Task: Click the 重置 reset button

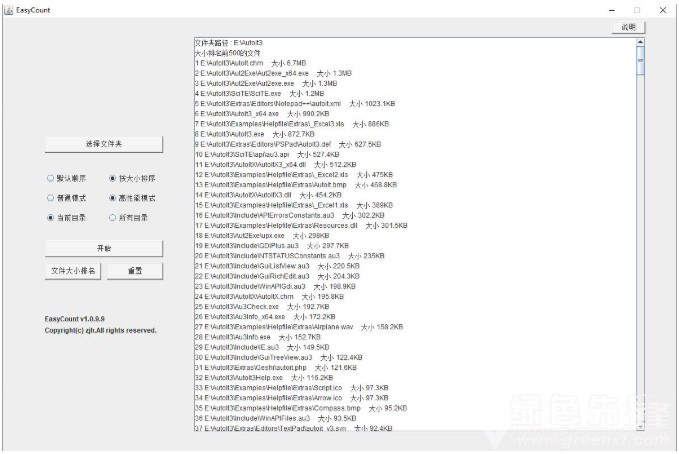Action: (135, 271)
